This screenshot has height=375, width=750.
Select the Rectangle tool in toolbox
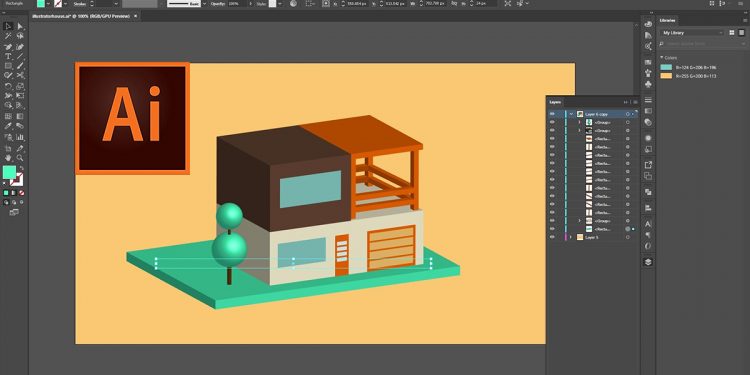pyautogui.click(x=8, y=66)
